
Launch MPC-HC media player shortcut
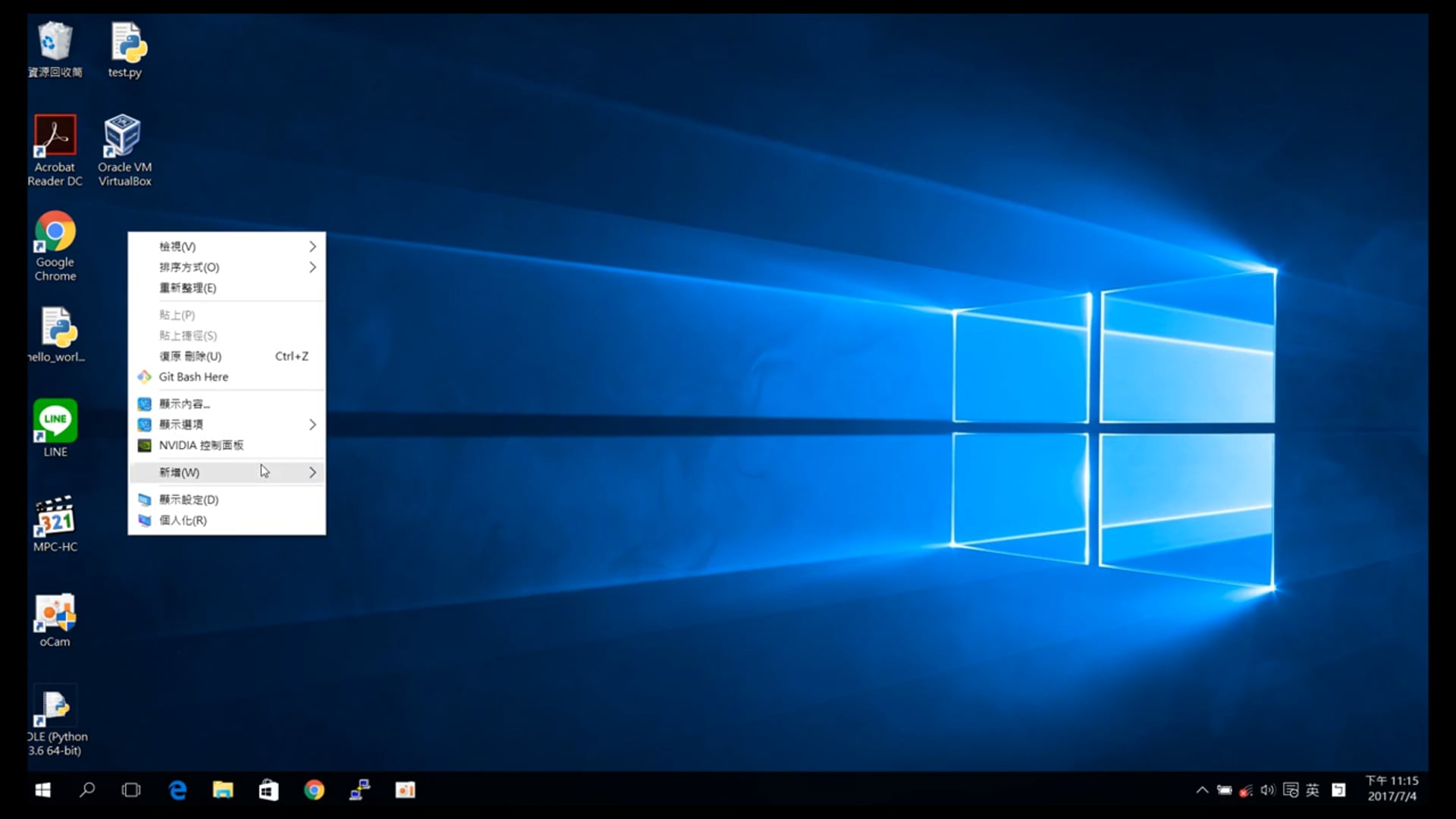tap(55, 517)
